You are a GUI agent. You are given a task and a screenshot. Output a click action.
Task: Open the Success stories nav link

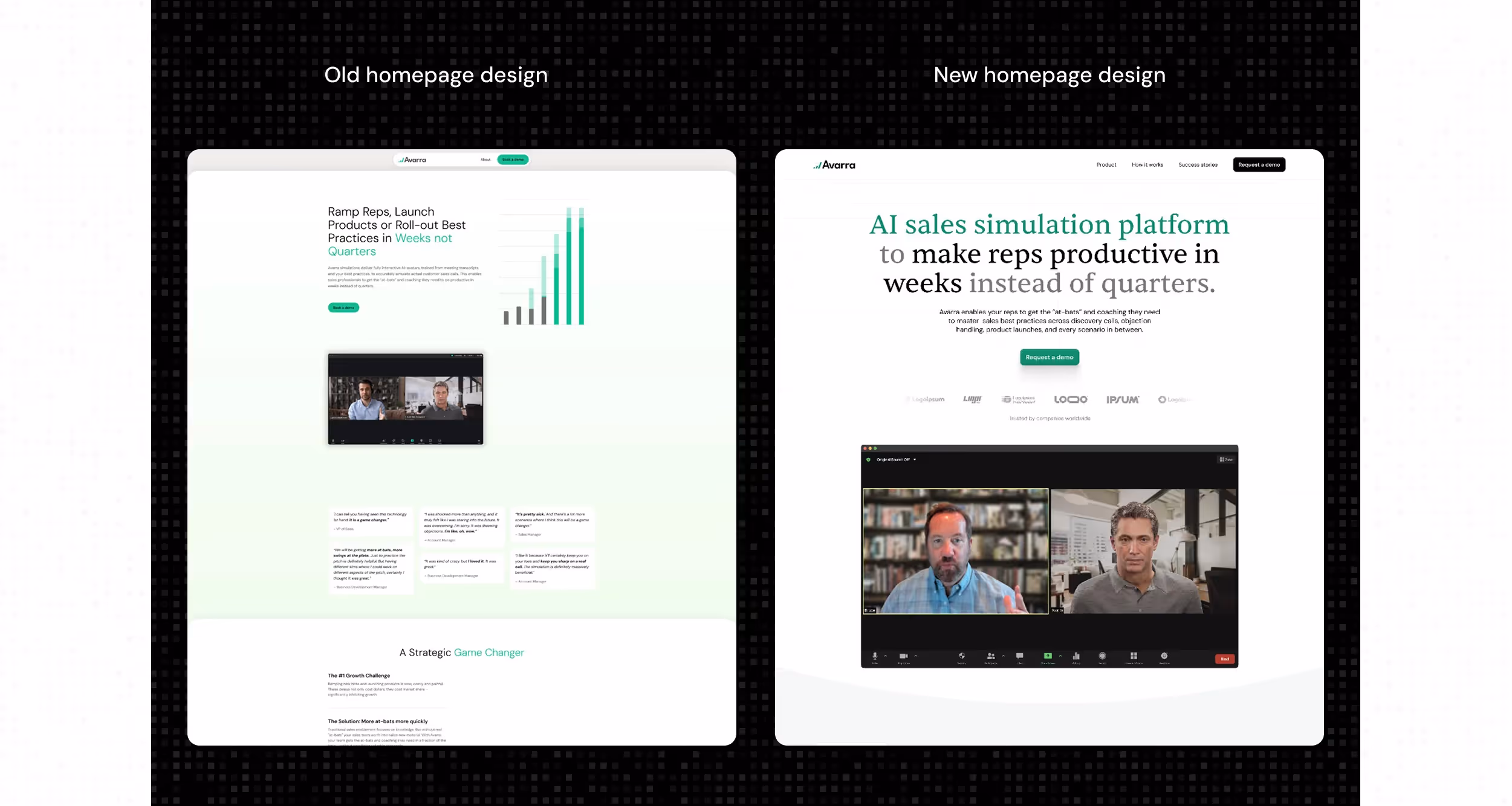(1198, 165)
